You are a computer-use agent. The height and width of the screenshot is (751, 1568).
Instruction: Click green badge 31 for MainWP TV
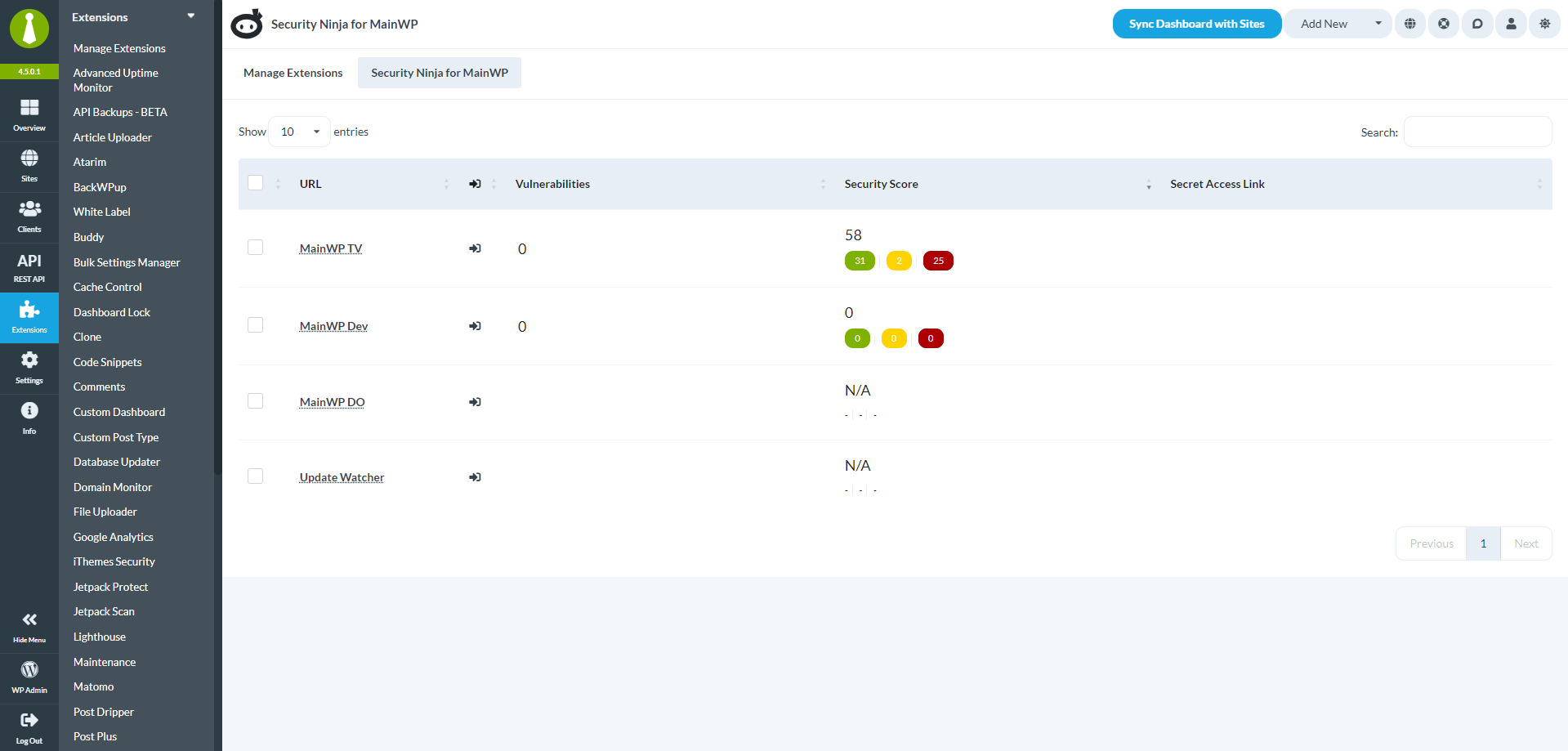coord(860,261)
